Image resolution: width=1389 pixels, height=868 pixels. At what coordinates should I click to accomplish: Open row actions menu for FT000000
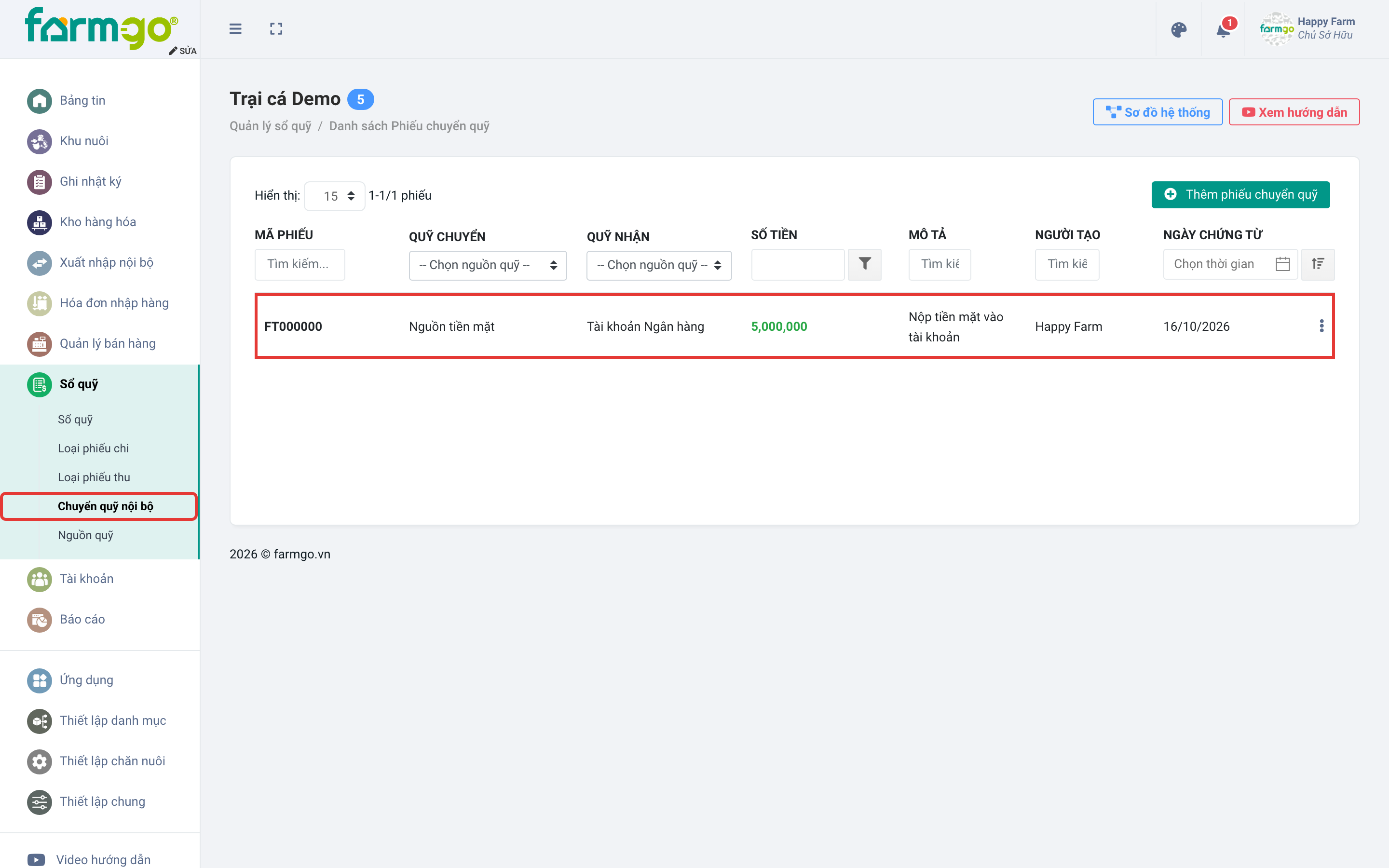click(1321, 326)
